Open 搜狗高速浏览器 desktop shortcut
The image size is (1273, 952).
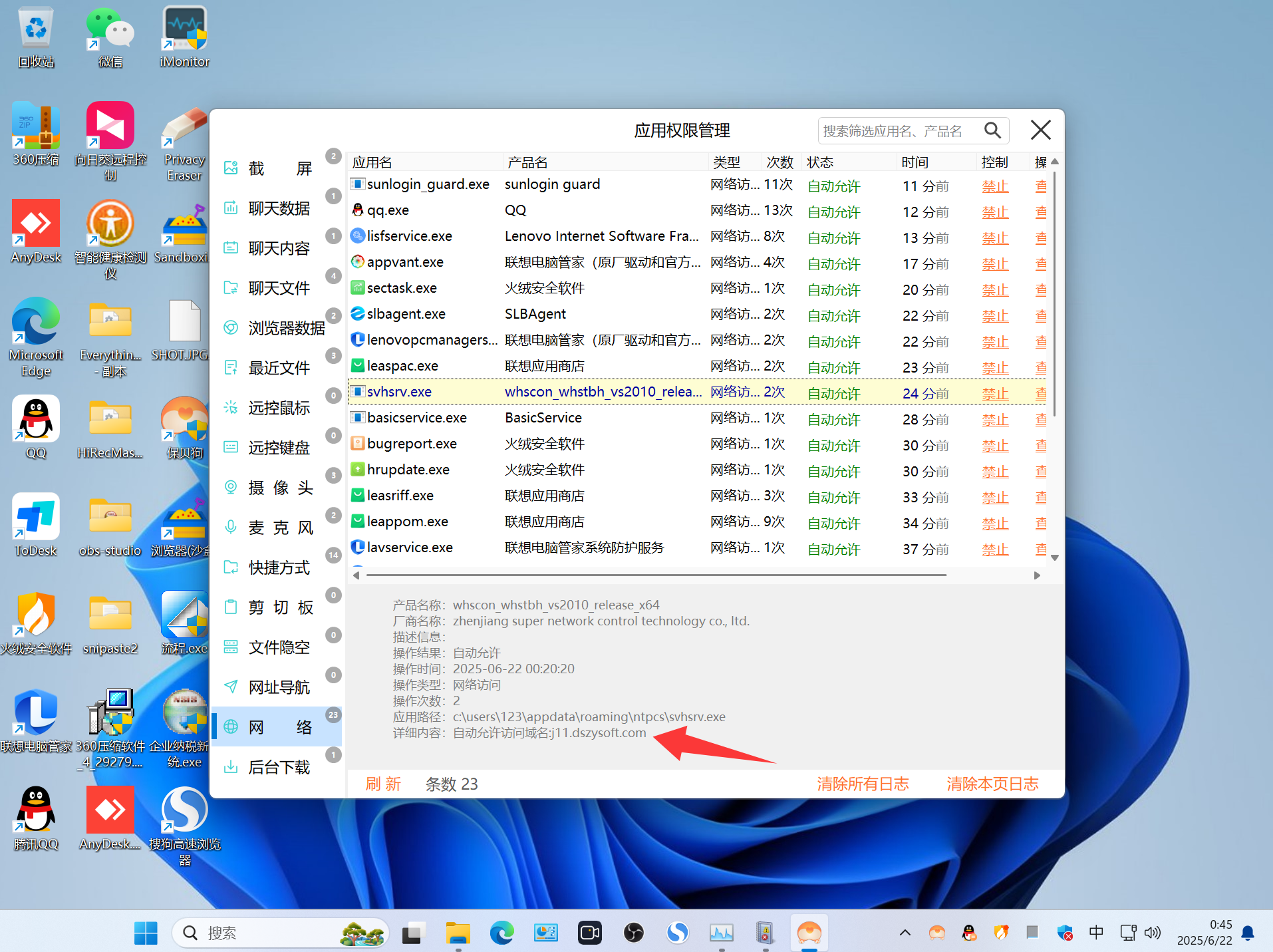coord(184,826)
